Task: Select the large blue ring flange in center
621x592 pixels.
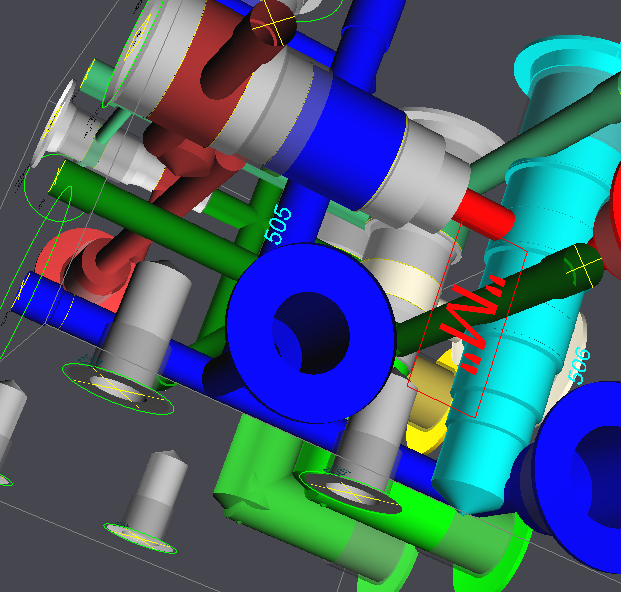Action: point(310,333)
